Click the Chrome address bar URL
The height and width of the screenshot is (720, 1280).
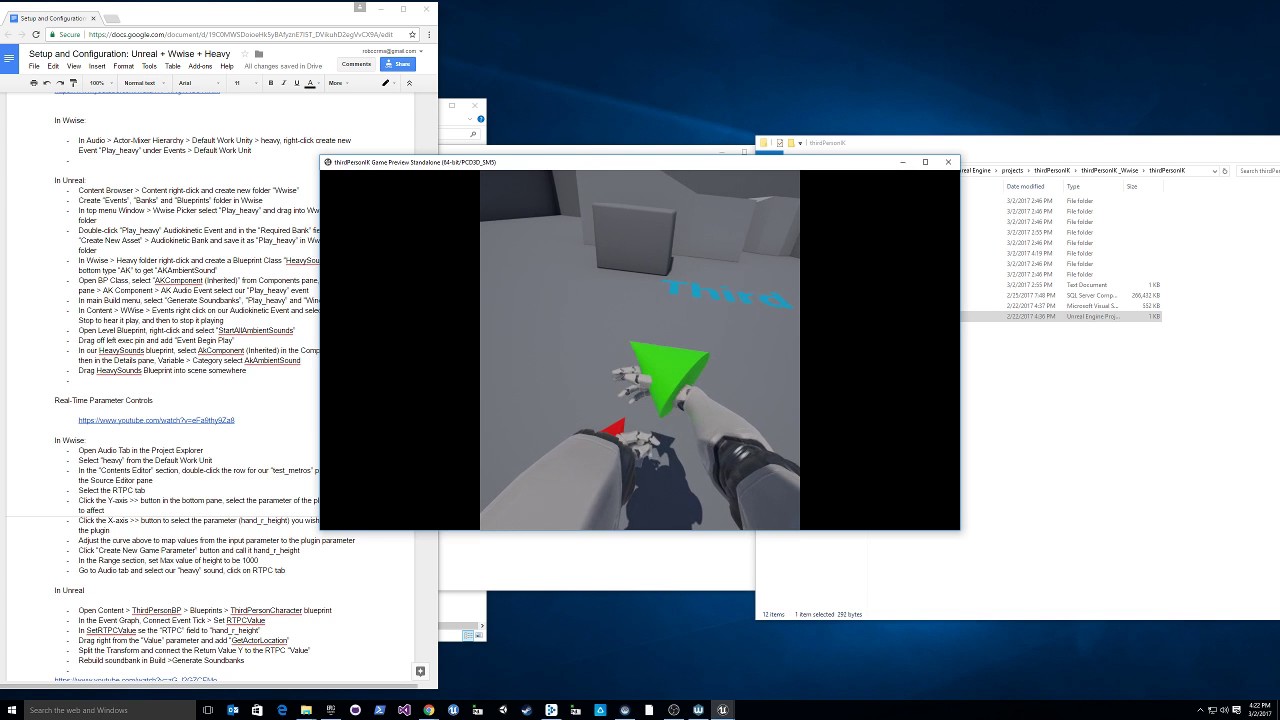(x=240, y=34)
